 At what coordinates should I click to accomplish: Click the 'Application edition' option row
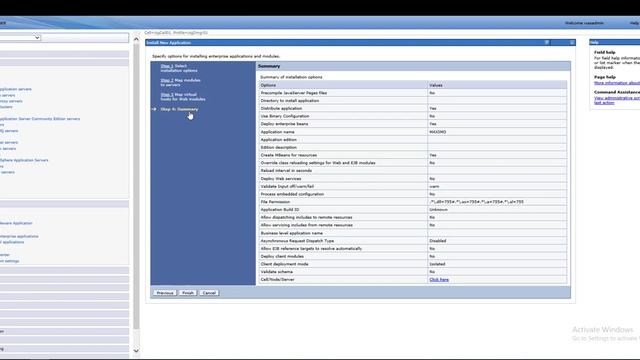tap(413, 140)
